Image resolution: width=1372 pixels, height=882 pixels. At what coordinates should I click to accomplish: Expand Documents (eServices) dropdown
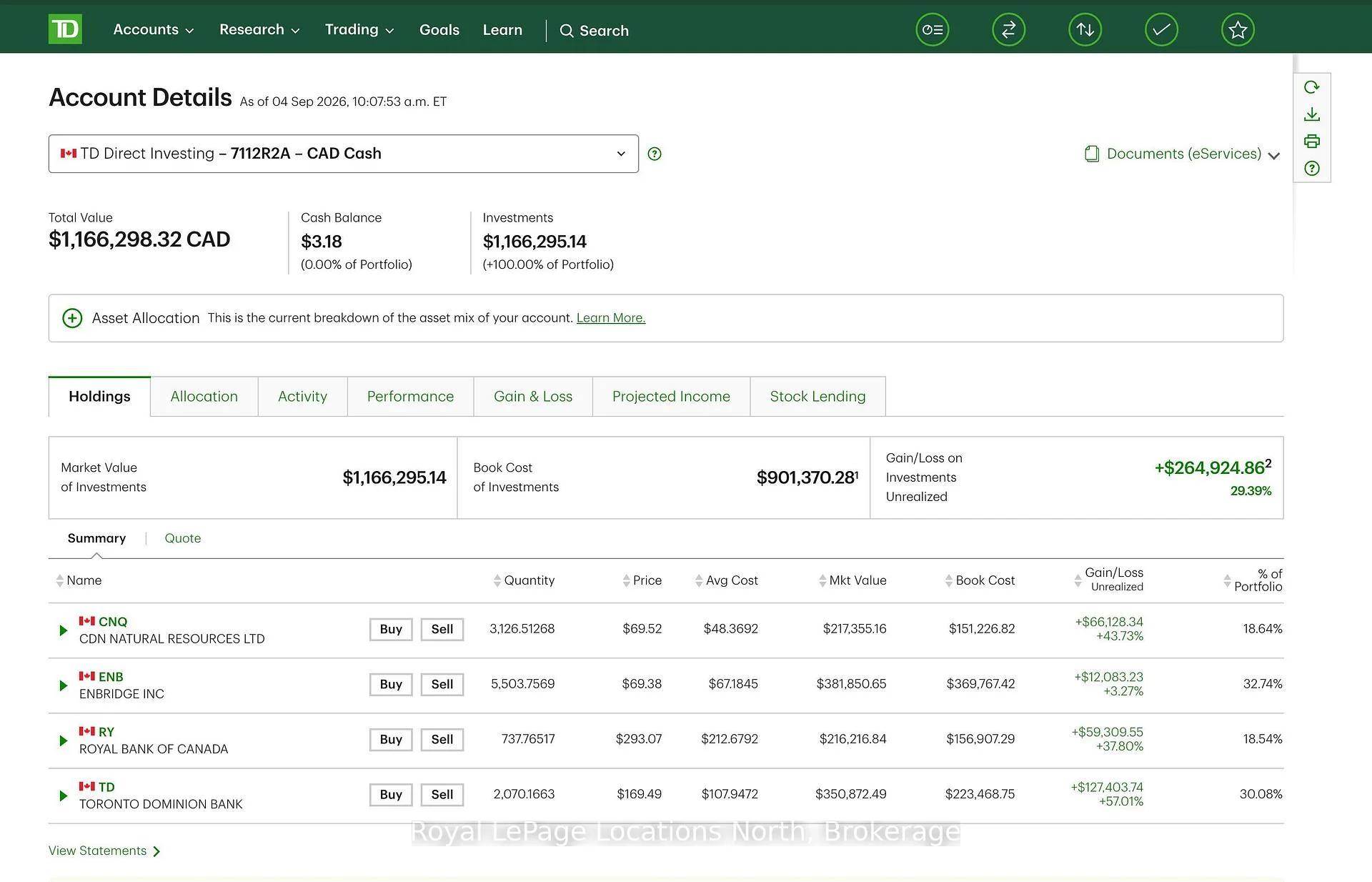[x=1182, y=154]
